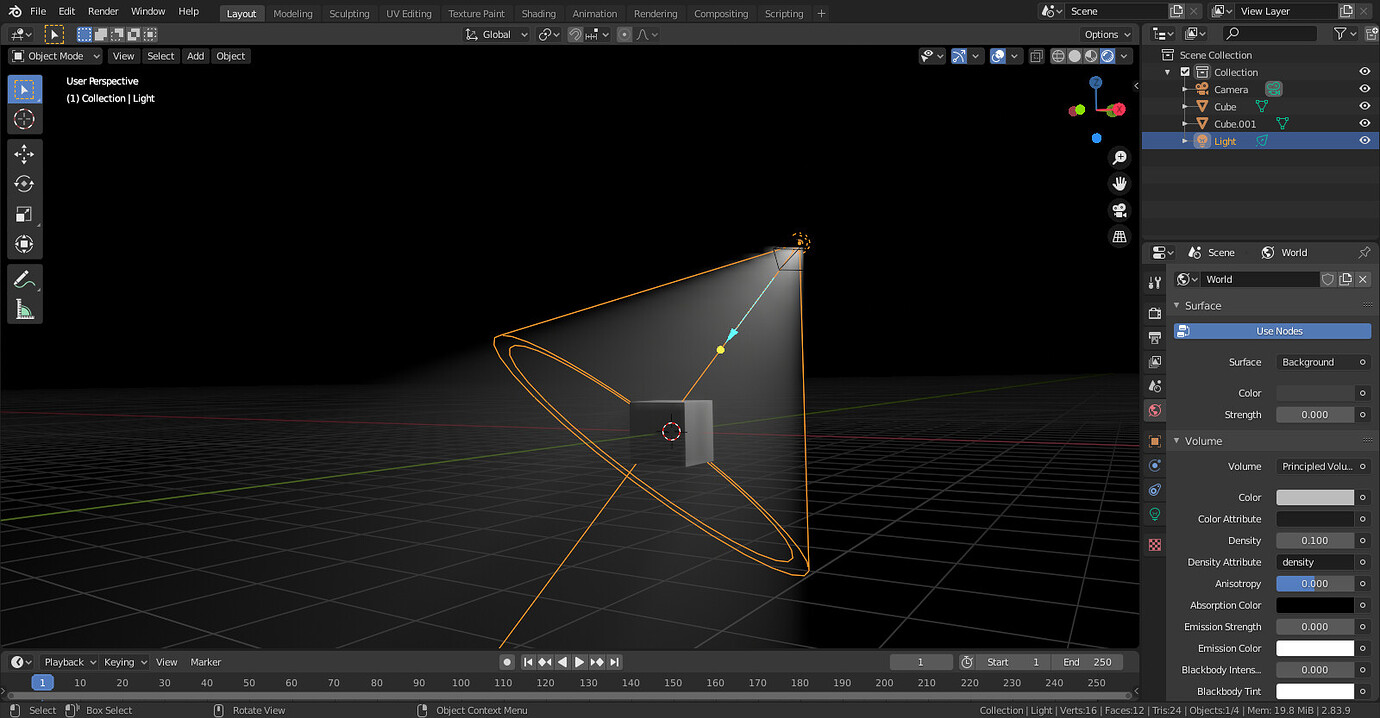1380x718 pixels.
Task: Select the Scale tool
Action: [25, 214]
